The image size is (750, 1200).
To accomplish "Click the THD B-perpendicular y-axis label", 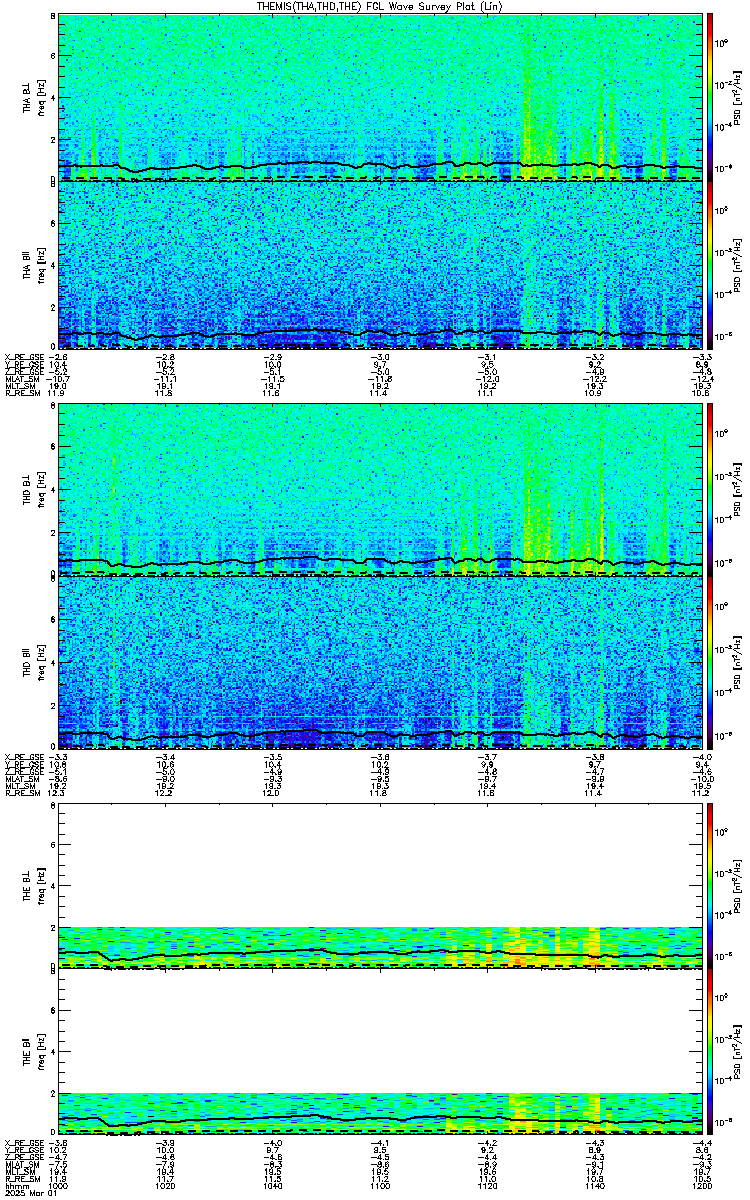I will point(34,490).
